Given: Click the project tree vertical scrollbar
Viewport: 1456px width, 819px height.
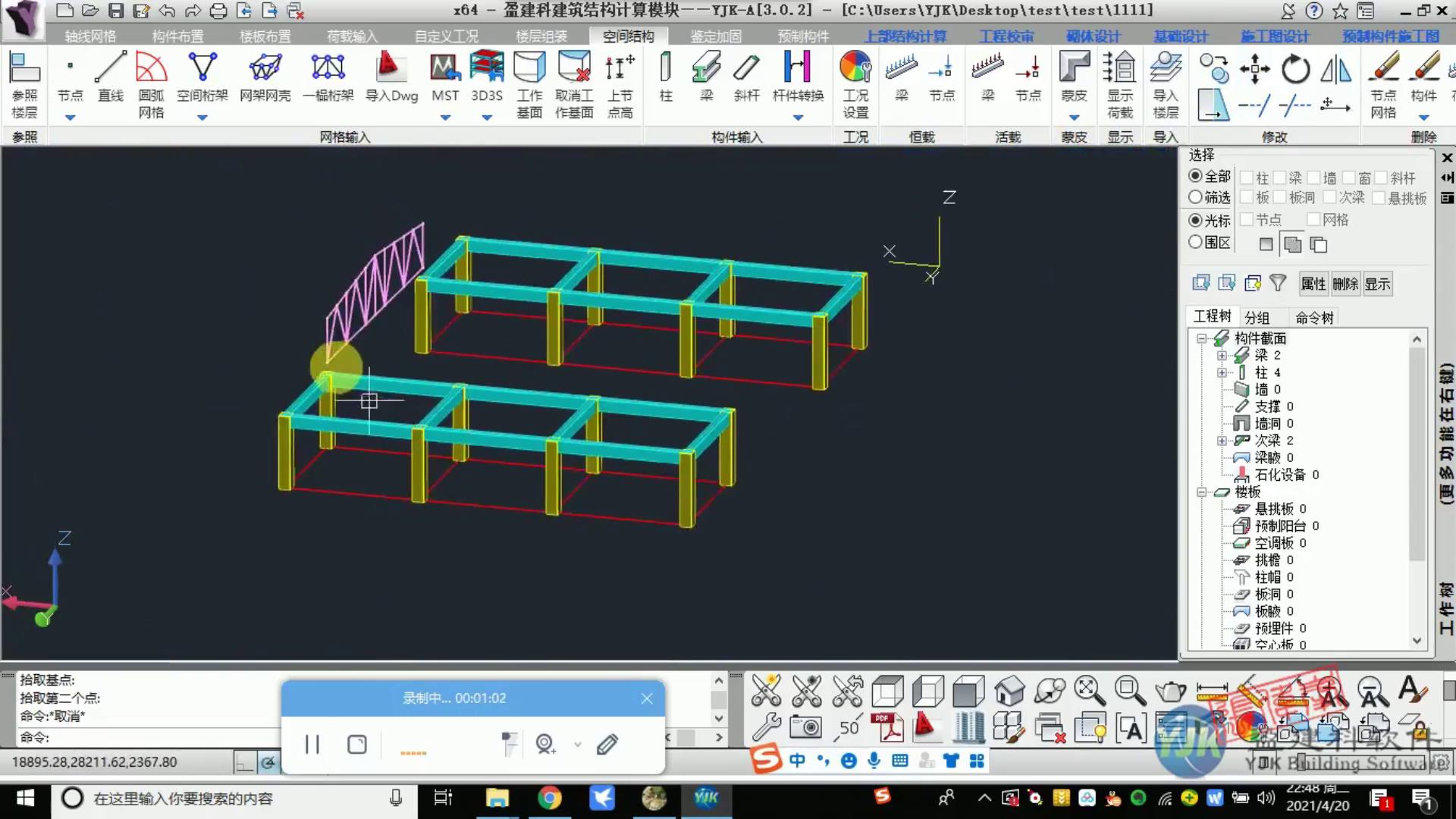Looking at the screenshot, I should tap(1417, 491).
